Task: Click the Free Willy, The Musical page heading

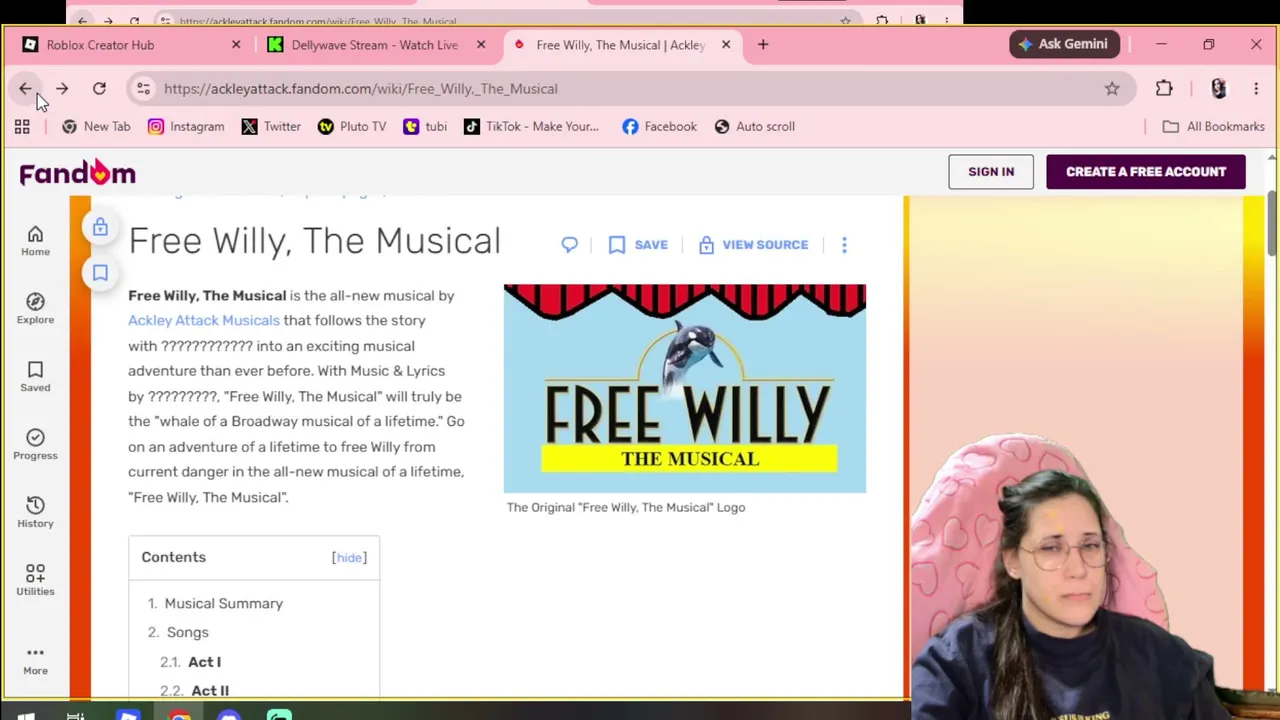Action: point(315,241)
